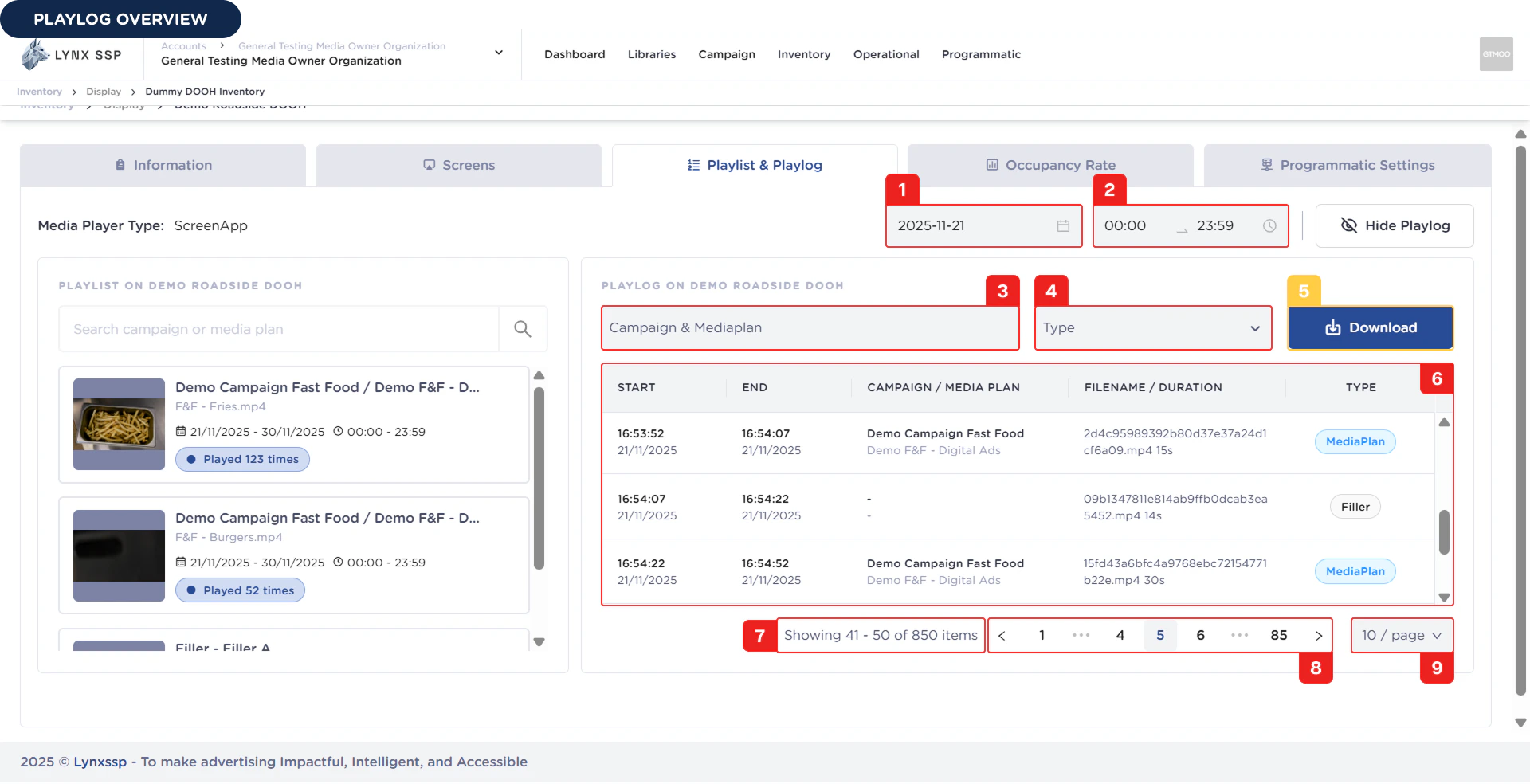Jump forward pages via right ellipsis

coord(1239,636)
